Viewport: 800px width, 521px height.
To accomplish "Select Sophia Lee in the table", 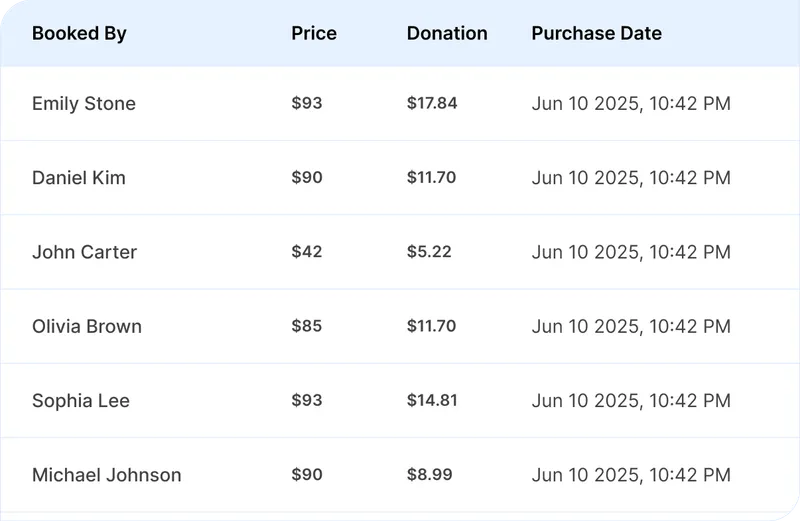I will click(x=81, y=400).
